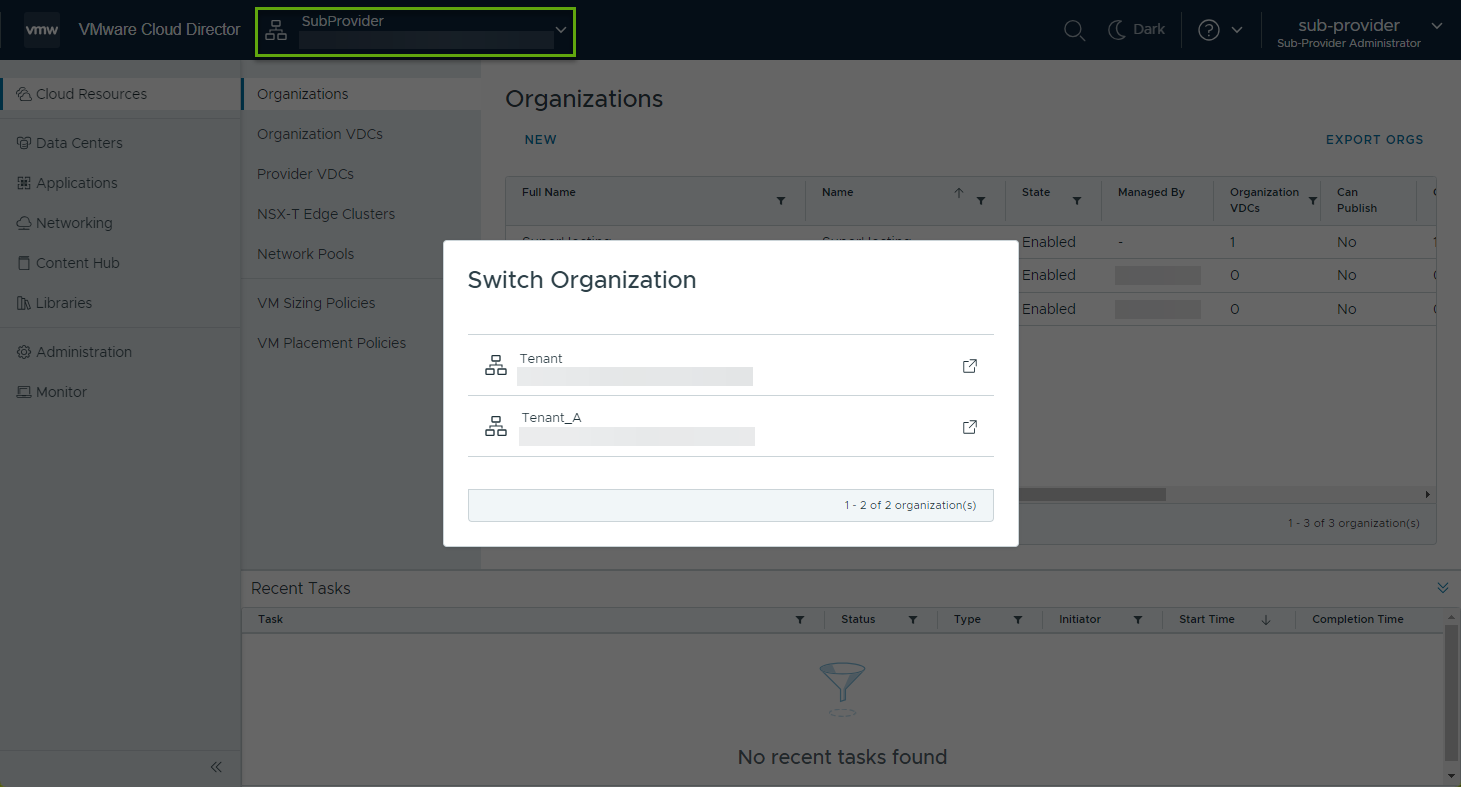Screen dimensions: 1461x787
Task: Sort by Start Time arrow
Action: (x=1266, y=620)
